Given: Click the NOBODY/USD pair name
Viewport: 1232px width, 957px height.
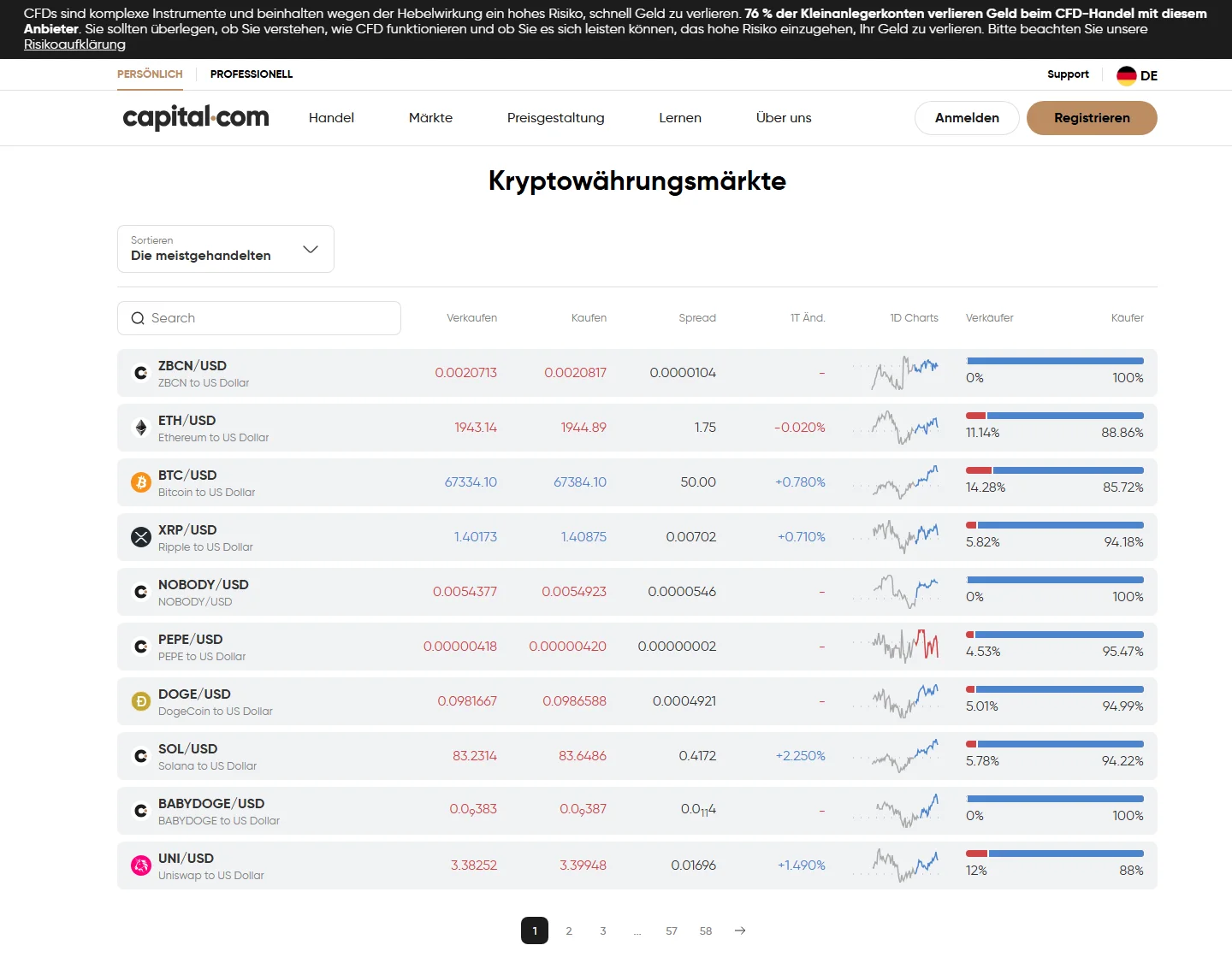Looking at the screenshot, I should click(204, 585).
